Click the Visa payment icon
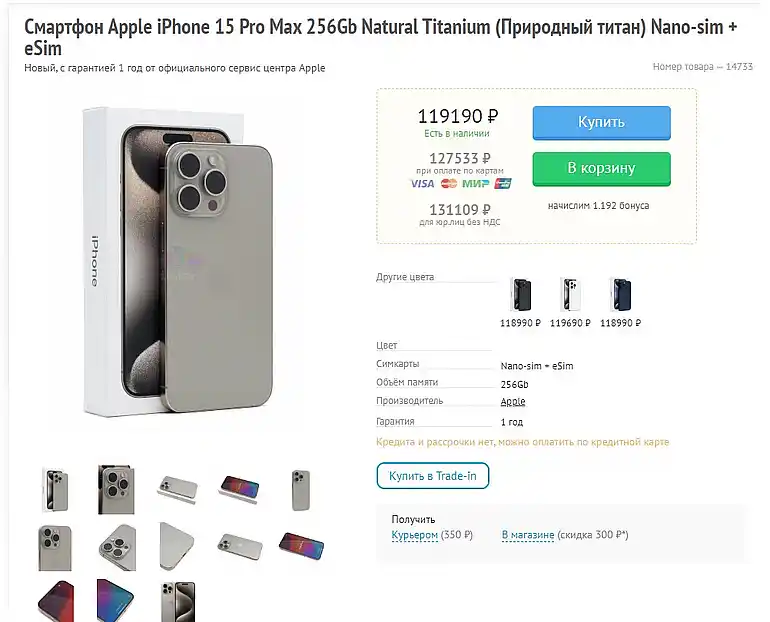Screen dimensions: 770x622 [x=422, y=184]
